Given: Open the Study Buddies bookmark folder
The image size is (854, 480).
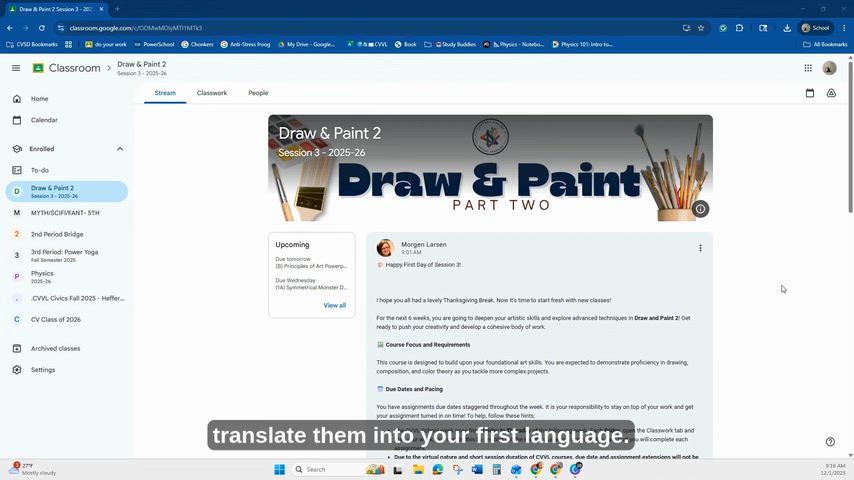Looking at the screenshot, I should [450, 44].
